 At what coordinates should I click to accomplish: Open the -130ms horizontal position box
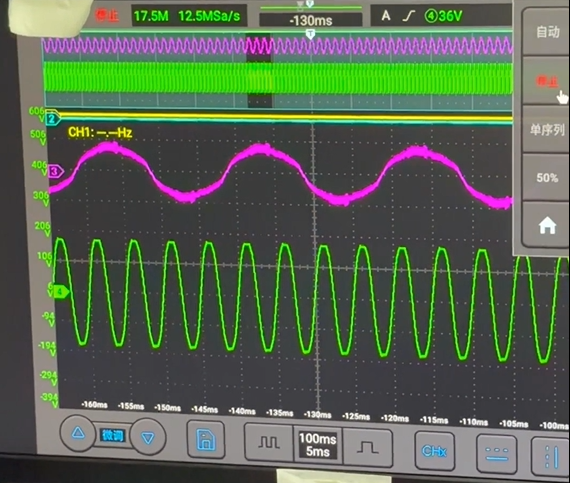(x=311, y=20)
